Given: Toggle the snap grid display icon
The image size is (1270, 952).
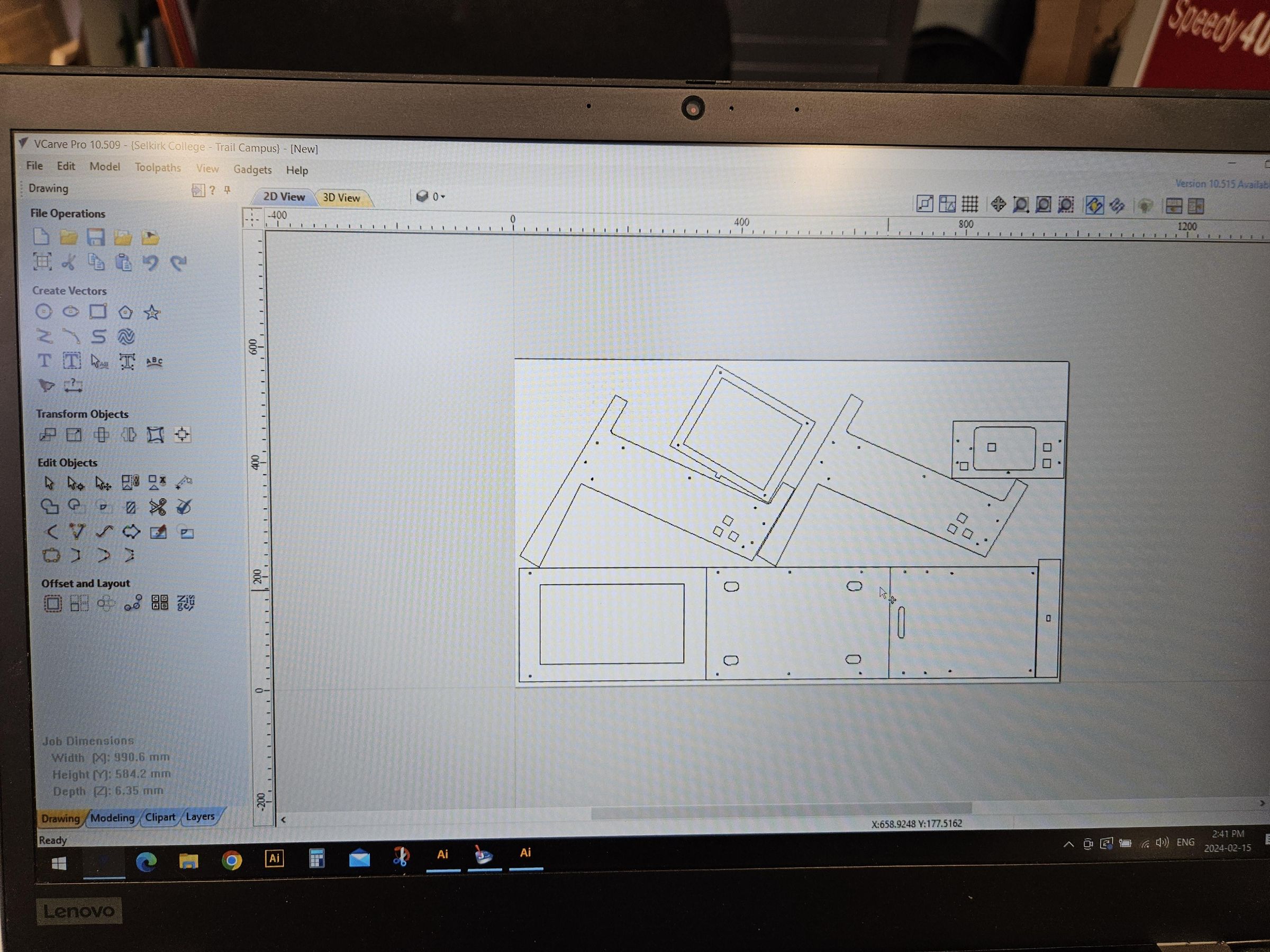Looking at the screenshot, I should (970, 204).
